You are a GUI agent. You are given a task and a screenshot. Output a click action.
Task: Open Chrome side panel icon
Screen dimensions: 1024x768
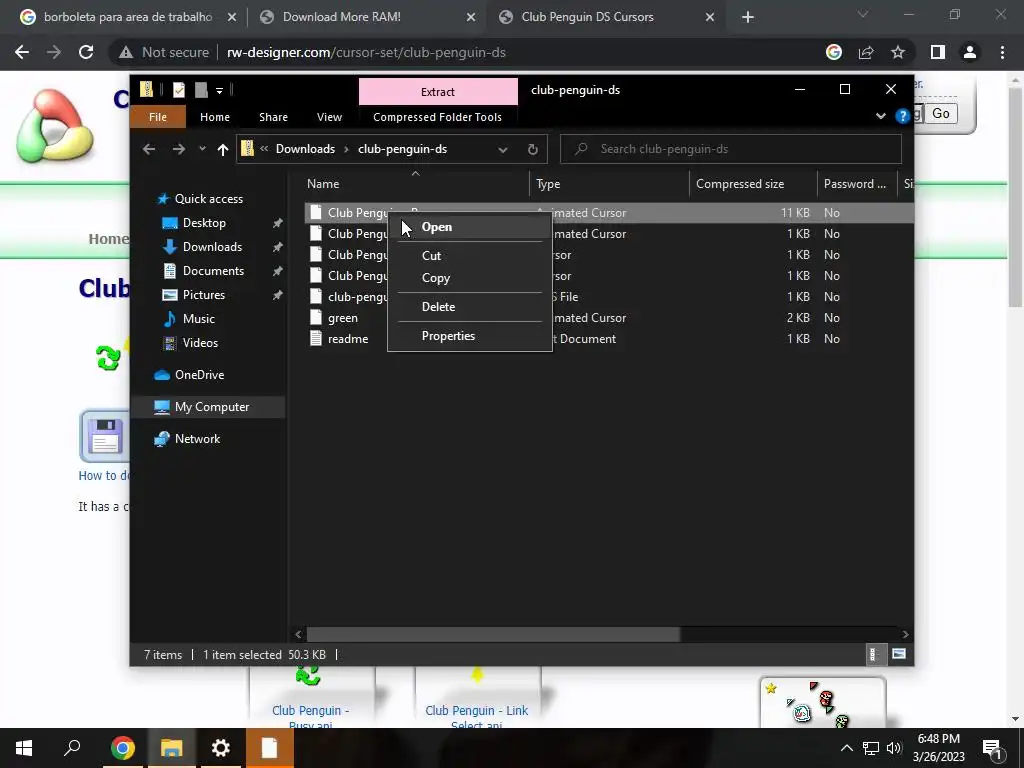(x=938, y=52)
